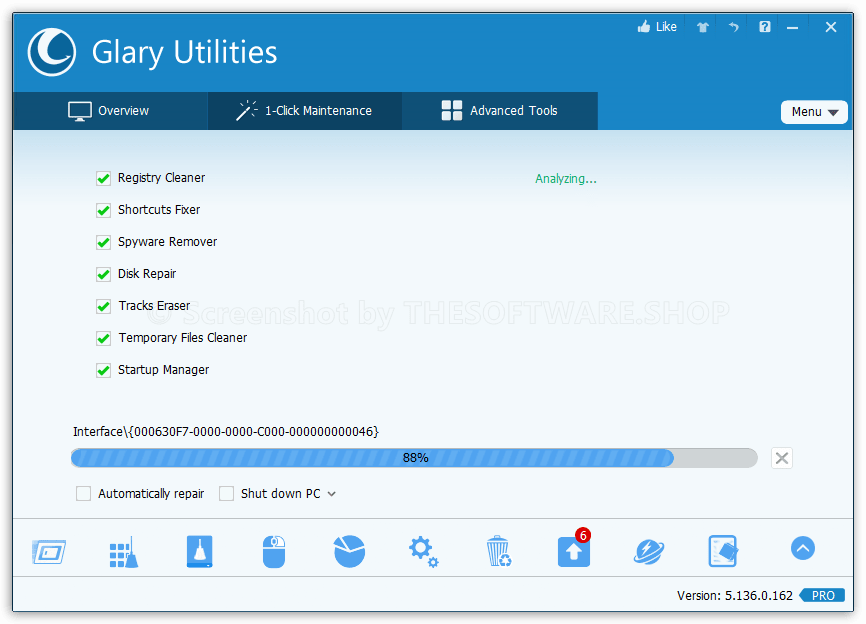Open the gears tool icon in dock

424,552
